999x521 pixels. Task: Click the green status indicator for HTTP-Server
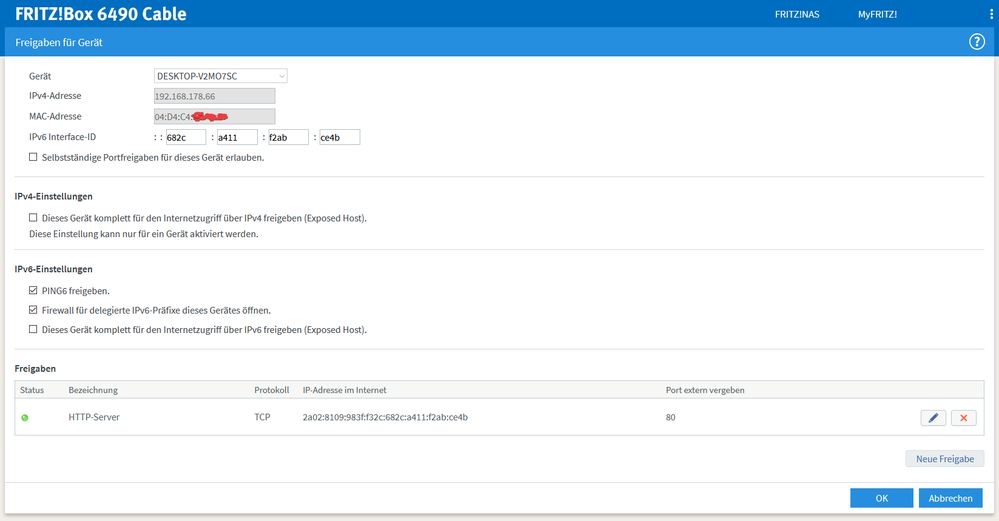(x=25, y=418)
